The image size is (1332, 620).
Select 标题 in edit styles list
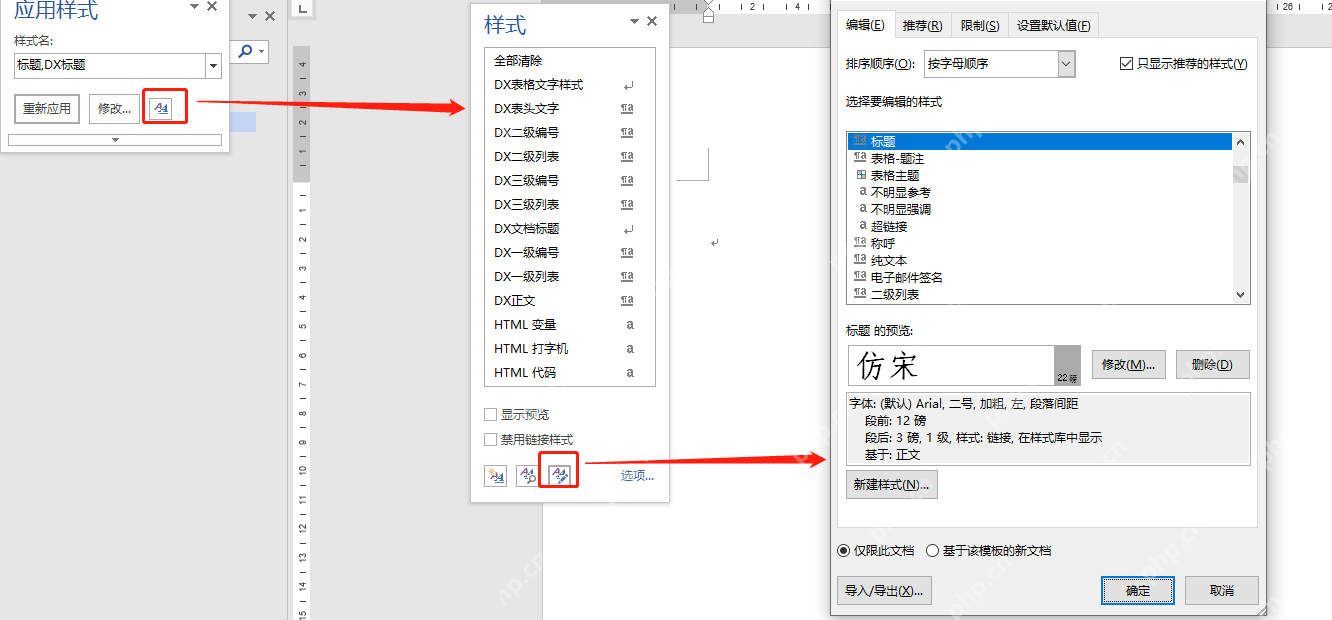pyautogui.click(x=1040, y=142)
